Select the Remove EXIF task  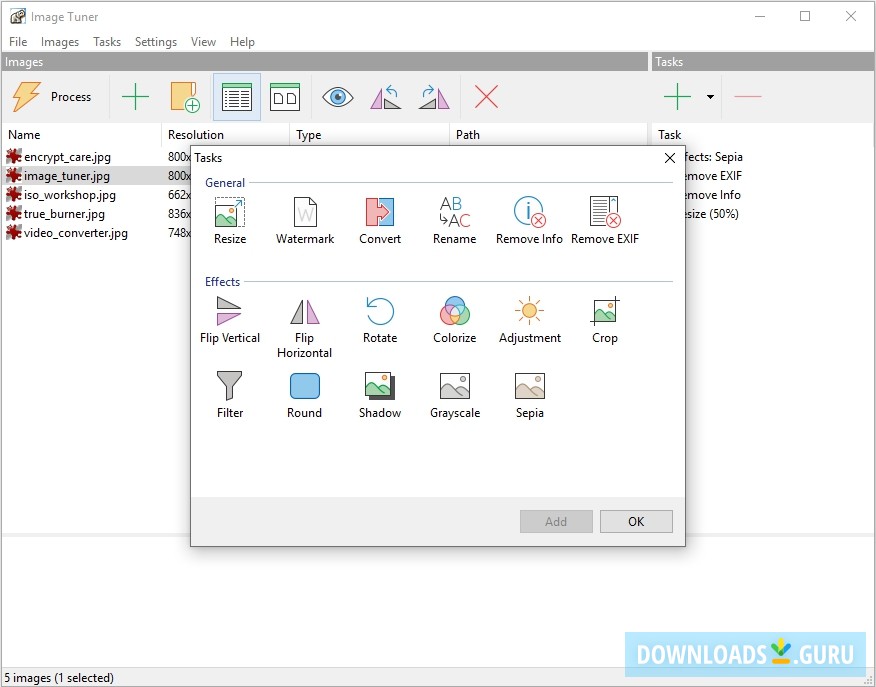(x=604, y=220)
